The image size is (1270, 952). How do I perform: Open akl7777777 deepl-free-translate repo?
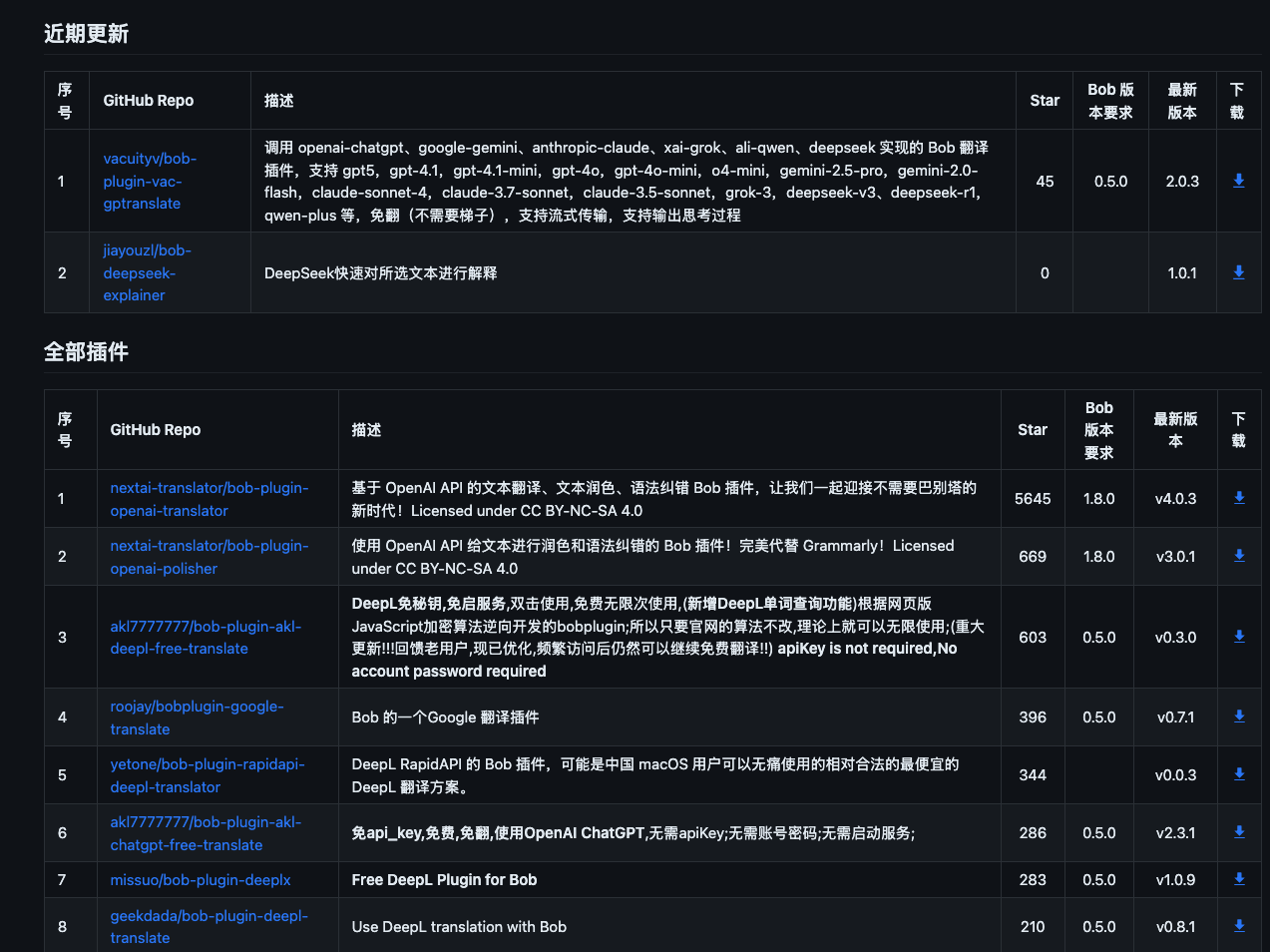[x=205, y=637]
